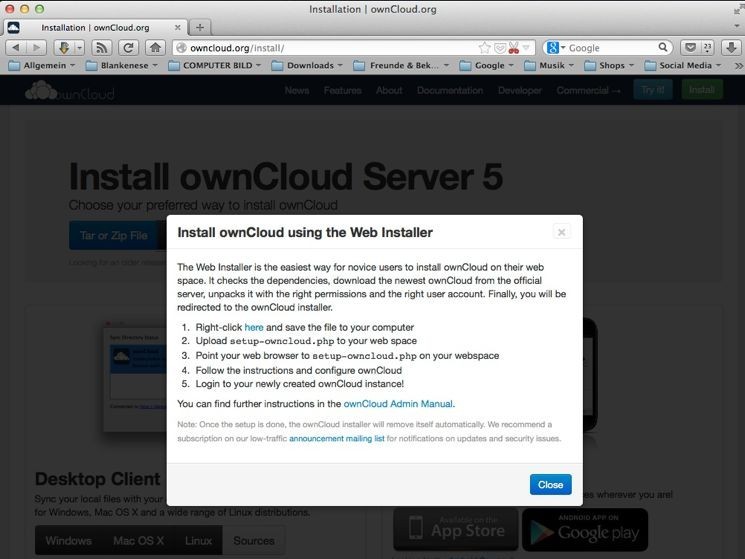
Task: Click the 'here' download link
Action: point(253,327)
